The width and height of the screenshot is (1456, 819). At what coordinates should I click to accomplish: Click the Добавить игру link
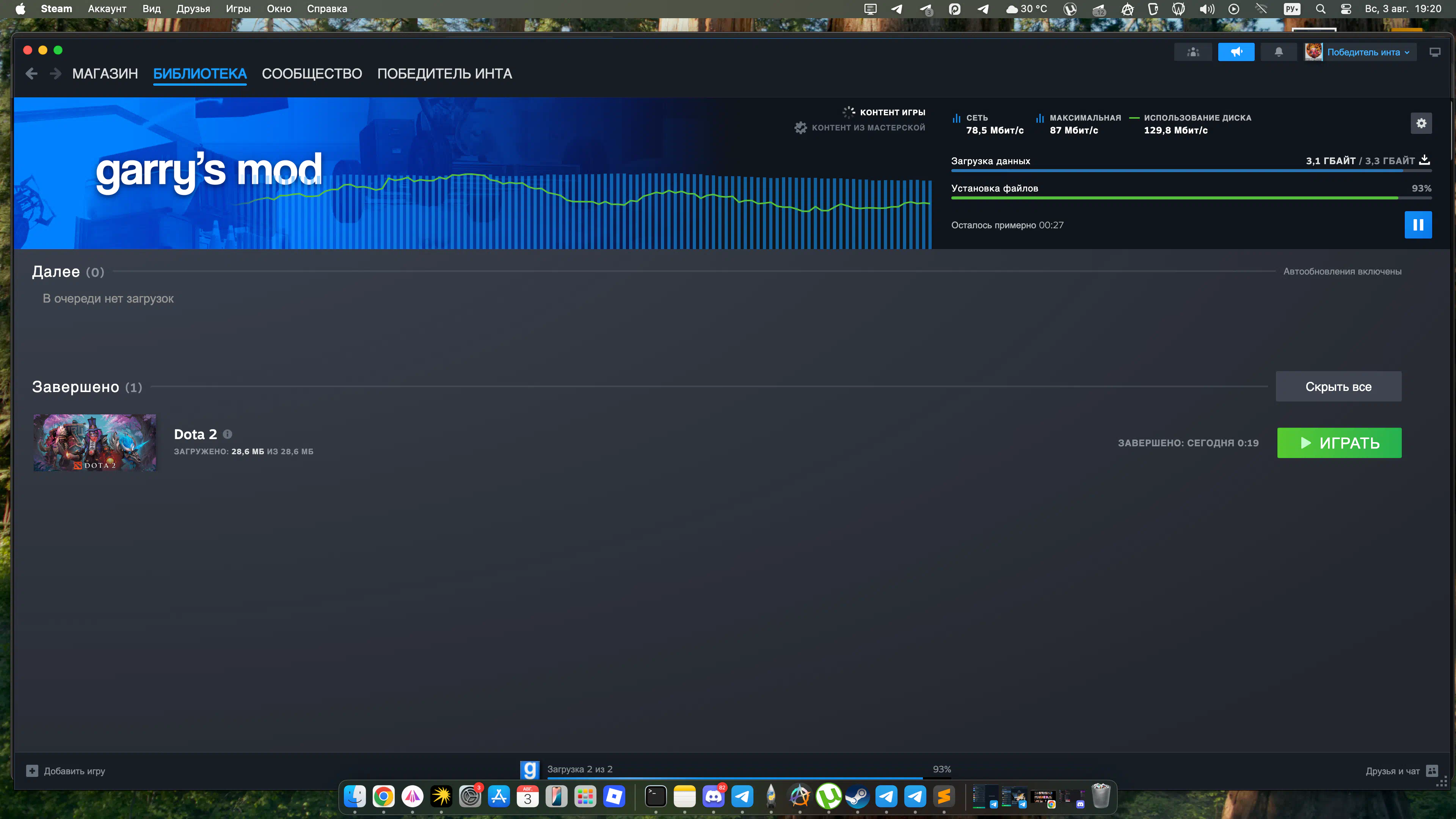click(75, 771)
